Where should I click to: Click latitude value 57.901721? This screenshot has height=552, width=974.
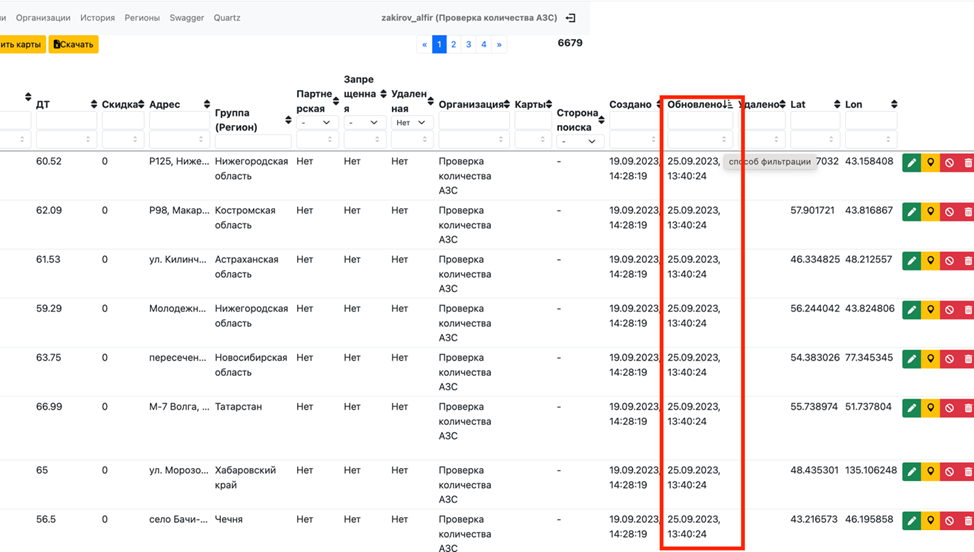point(812,210)
